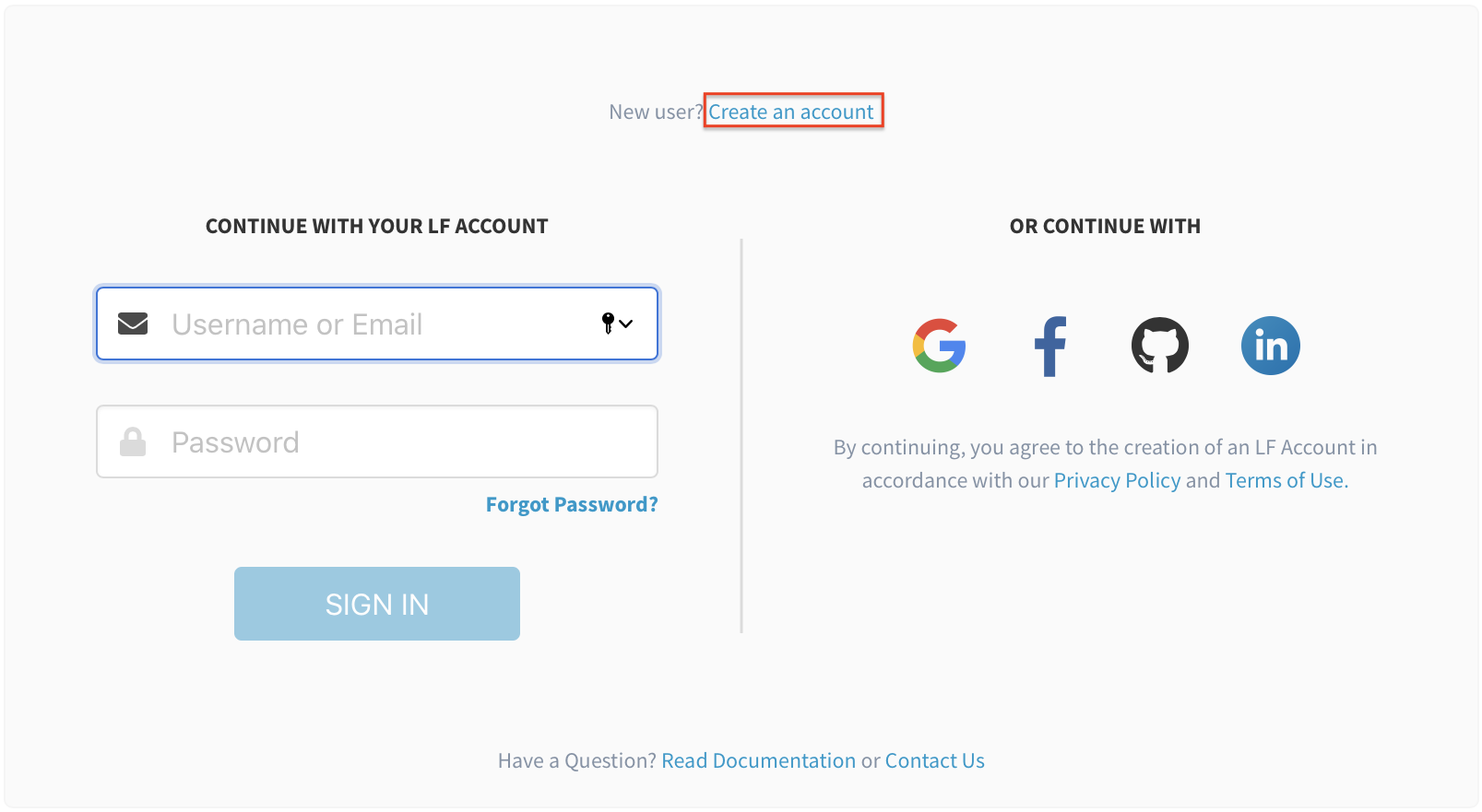
Task: Open the Forgot Password link
Action: pyautogui.click(x=571, y=504)
